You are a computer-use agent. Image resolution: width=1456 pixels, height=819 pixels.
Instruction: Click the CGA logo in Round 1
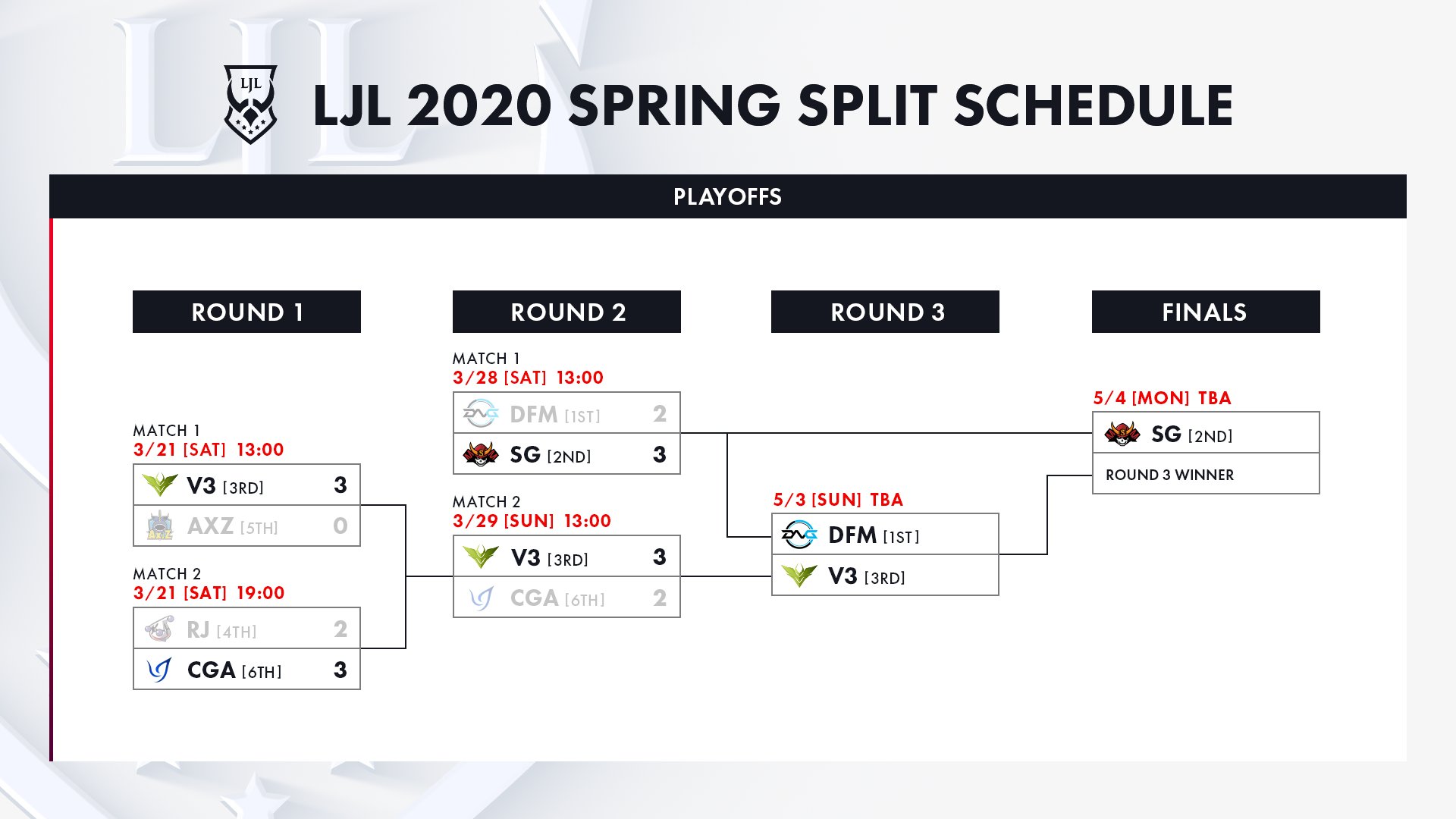(159, 670)
